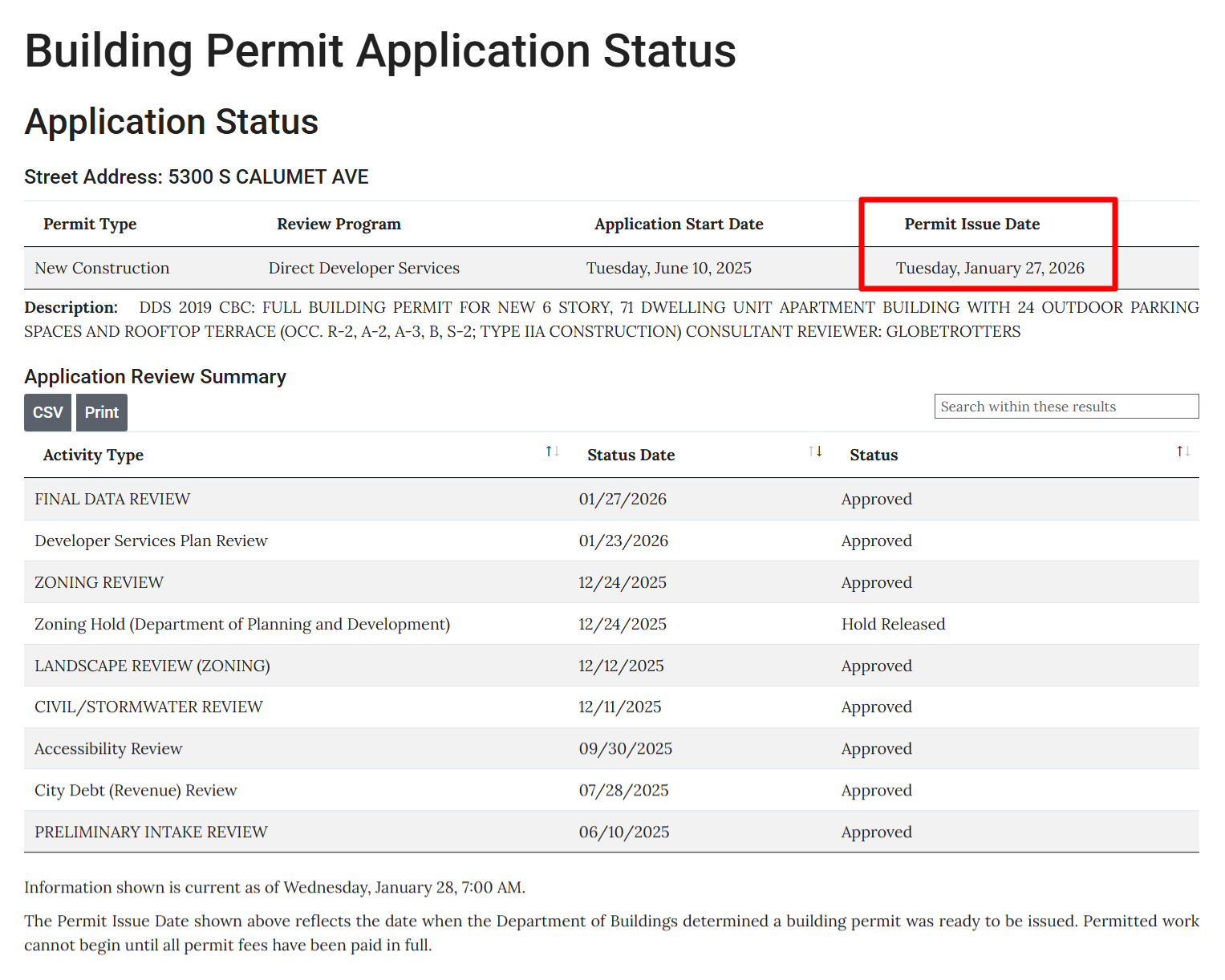Select the Permit Type column header

90,224
